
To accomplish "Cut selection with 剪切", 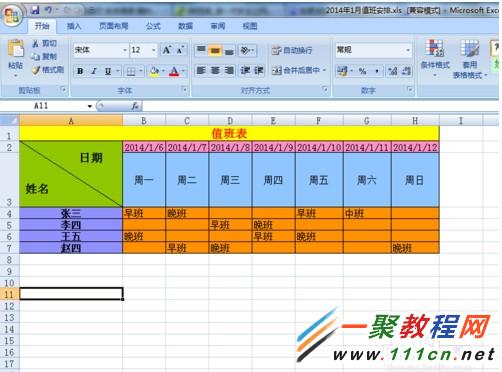I will coord(45,43).
